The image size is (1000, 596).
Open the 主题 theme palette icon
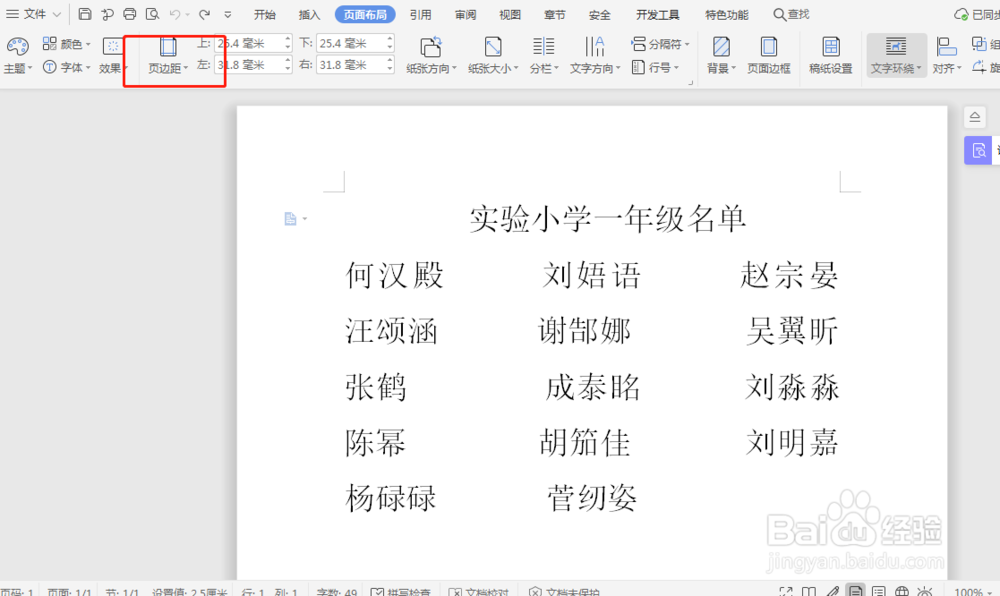click(17, 47)
